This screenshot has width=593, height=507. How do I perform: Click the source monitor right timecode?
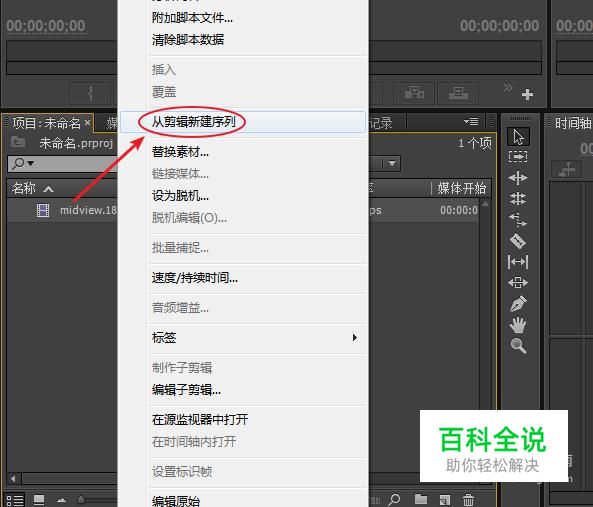tap(499, 26)
